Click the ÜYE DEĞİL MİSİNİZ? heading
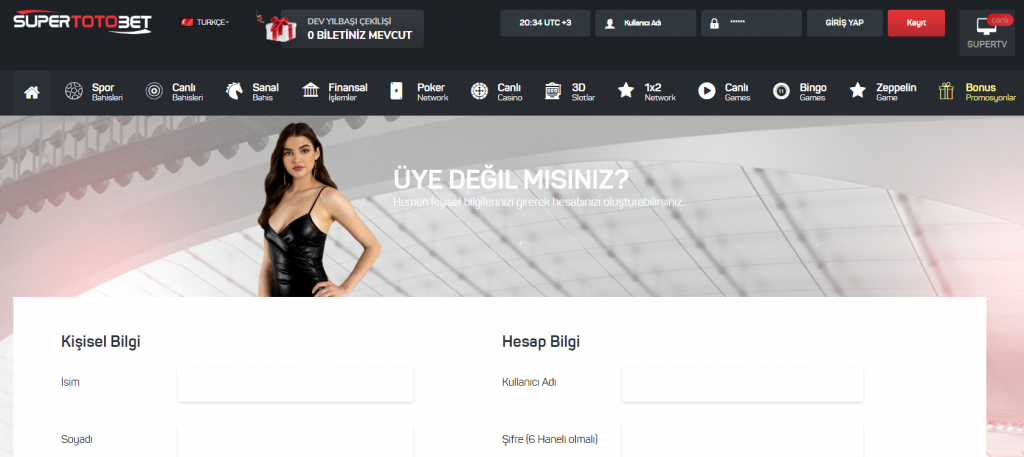 click(511, 180)
